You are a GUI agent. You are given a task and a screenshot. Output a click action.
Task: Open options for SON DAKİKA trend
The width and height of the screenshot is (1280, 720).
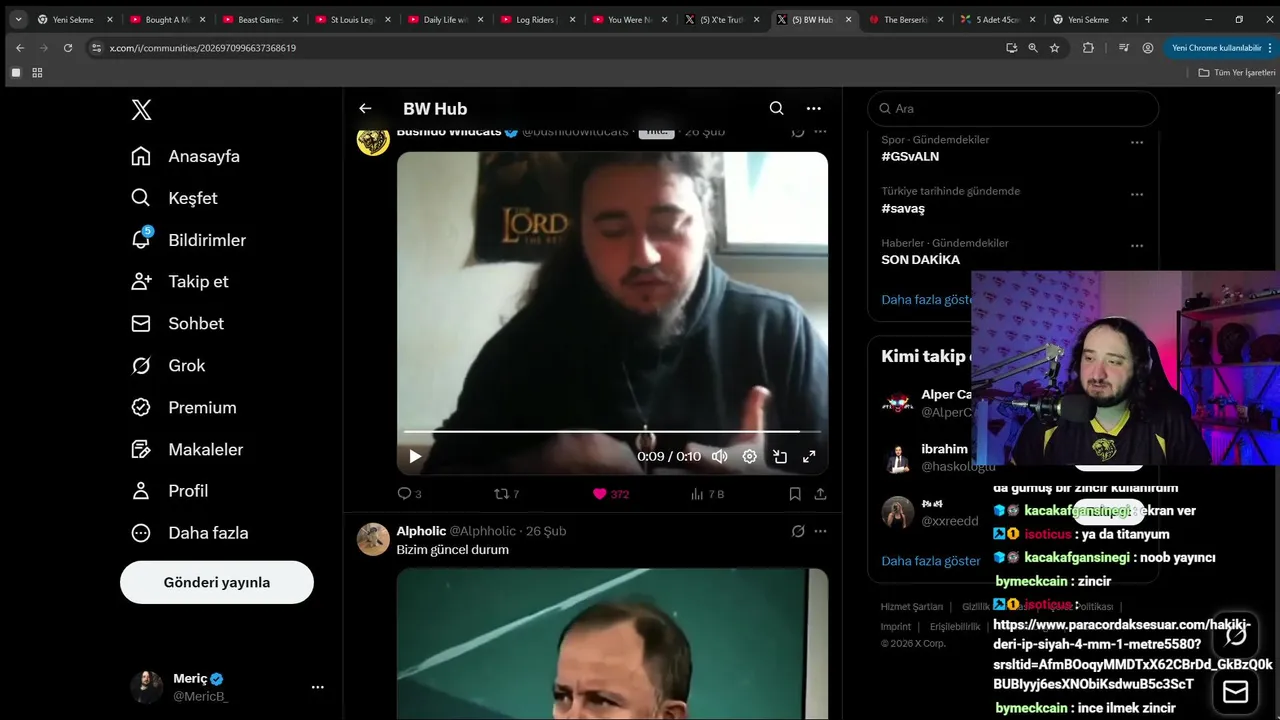(x=1136, y=246)
